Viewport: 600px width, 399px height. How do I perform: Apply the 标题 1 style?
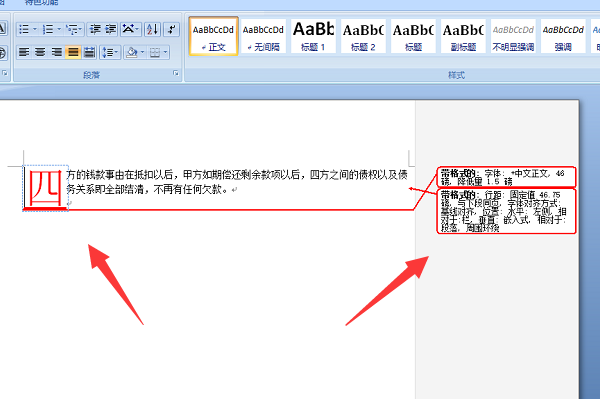click(313, 36)
